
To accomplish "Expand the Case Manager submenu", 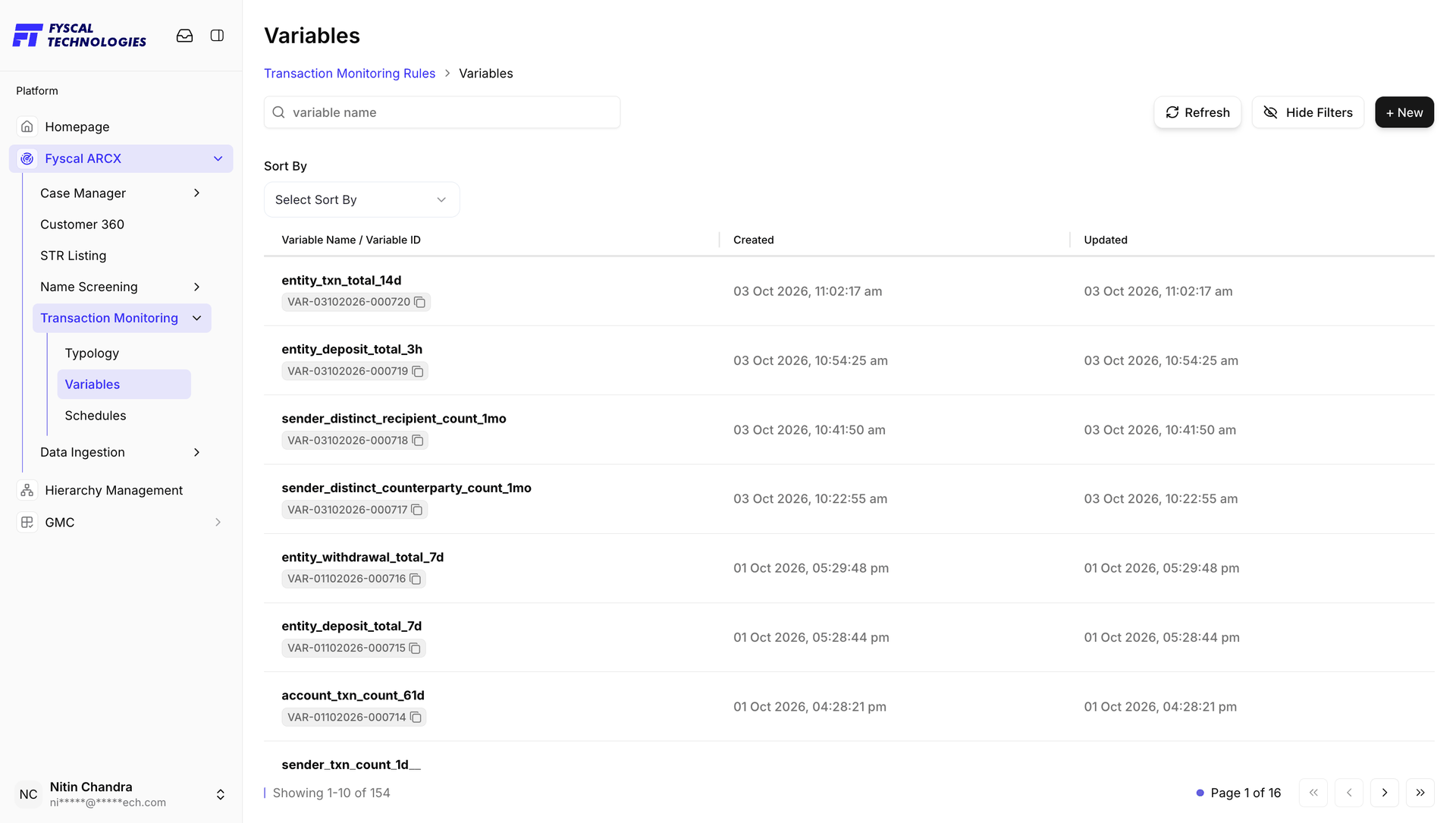I will [x=196, y=193].
